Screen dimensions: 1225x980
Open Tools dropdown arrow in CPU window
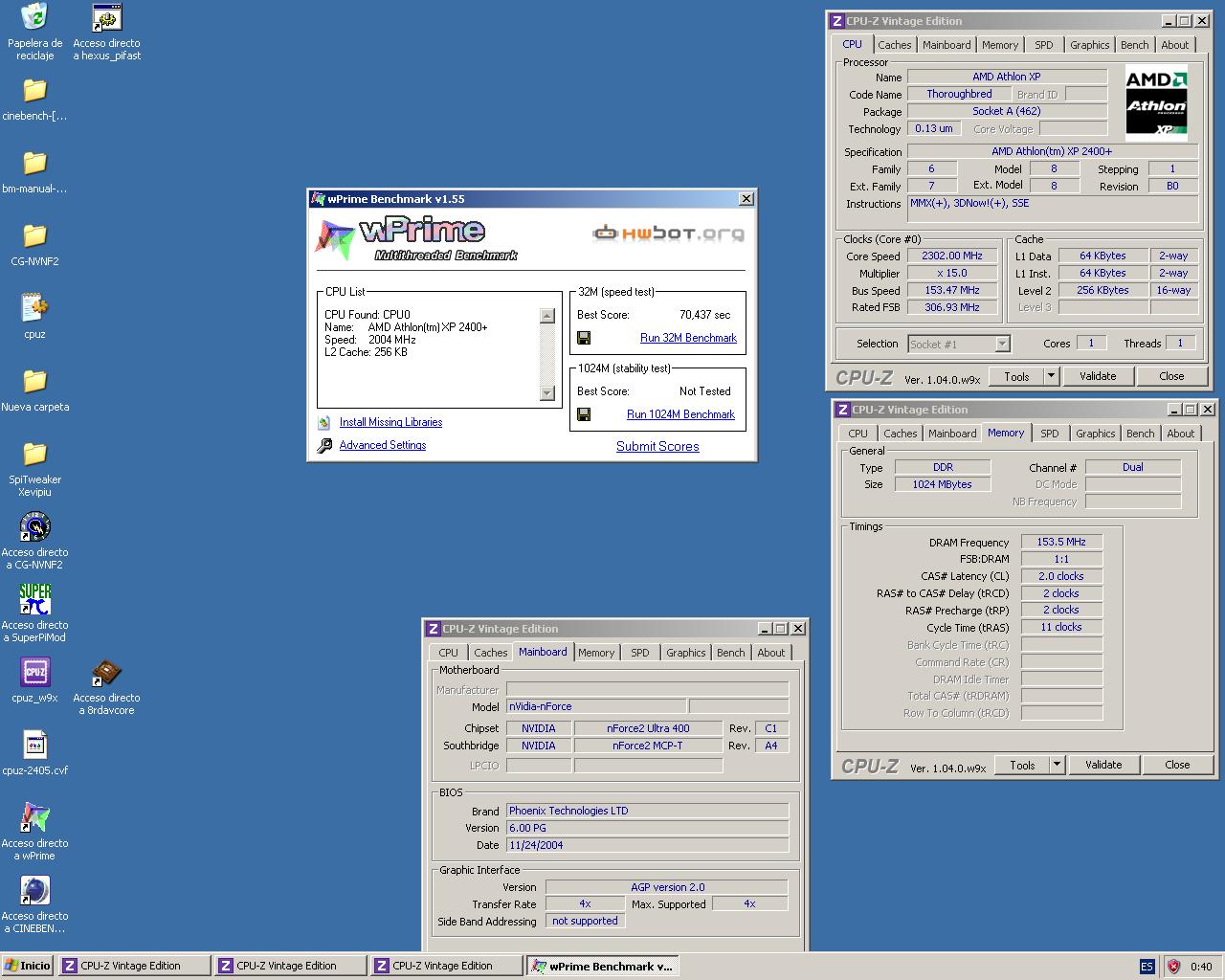(1051, 376)
